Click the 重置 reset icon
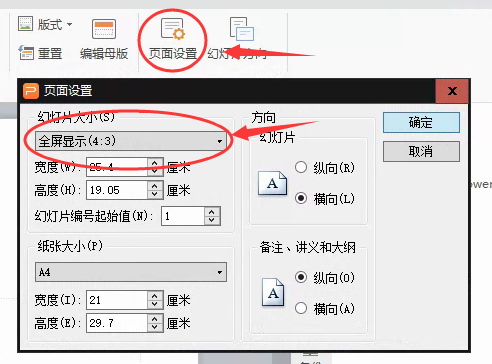The width and height of the screenshot is (492, 364). [x=26, y=53]
